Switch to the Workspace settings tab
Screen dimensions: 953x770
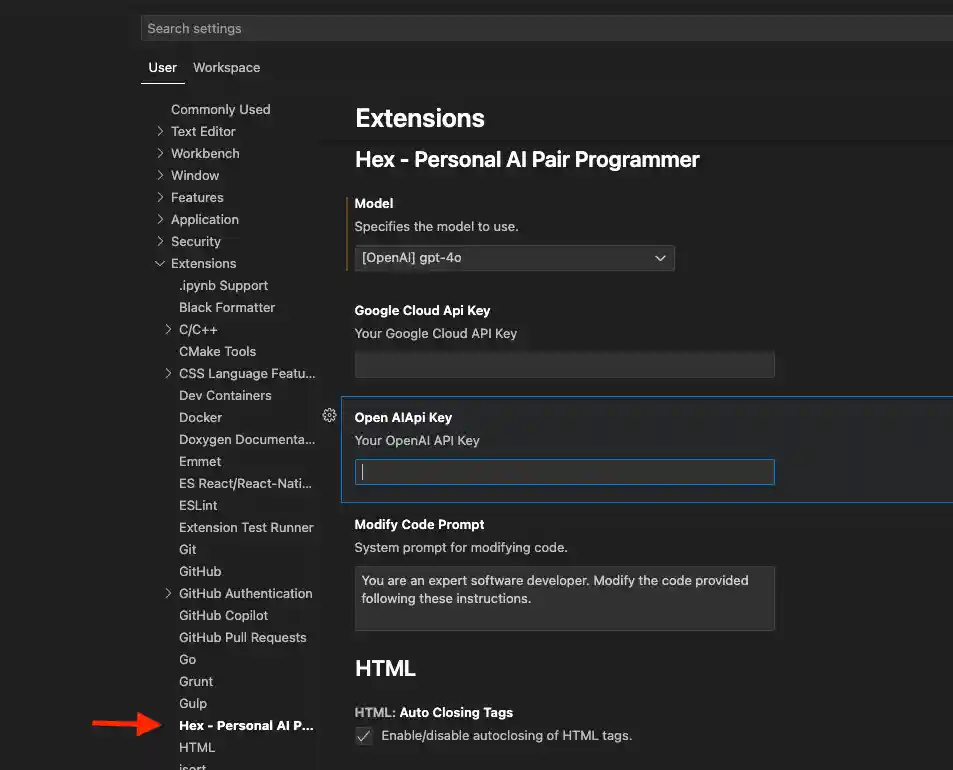pyautogui.click(x=226, y=67)
